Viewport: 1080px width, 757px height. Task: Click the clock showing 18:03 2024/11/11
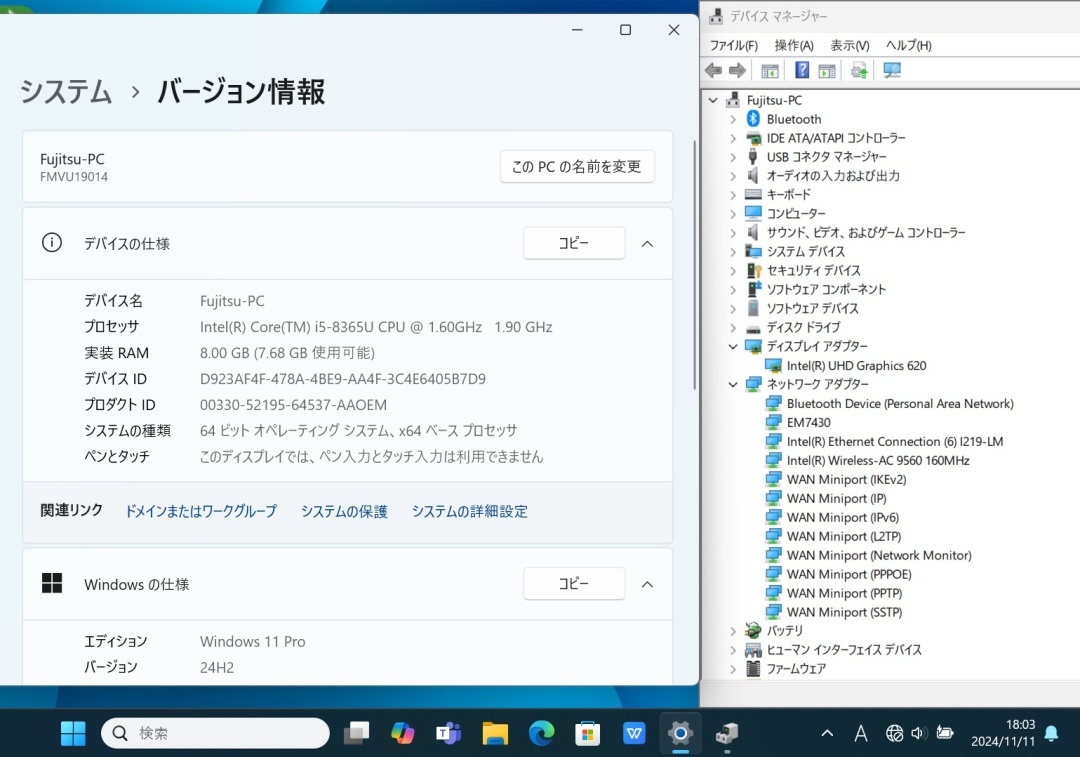click(1003, 733)
